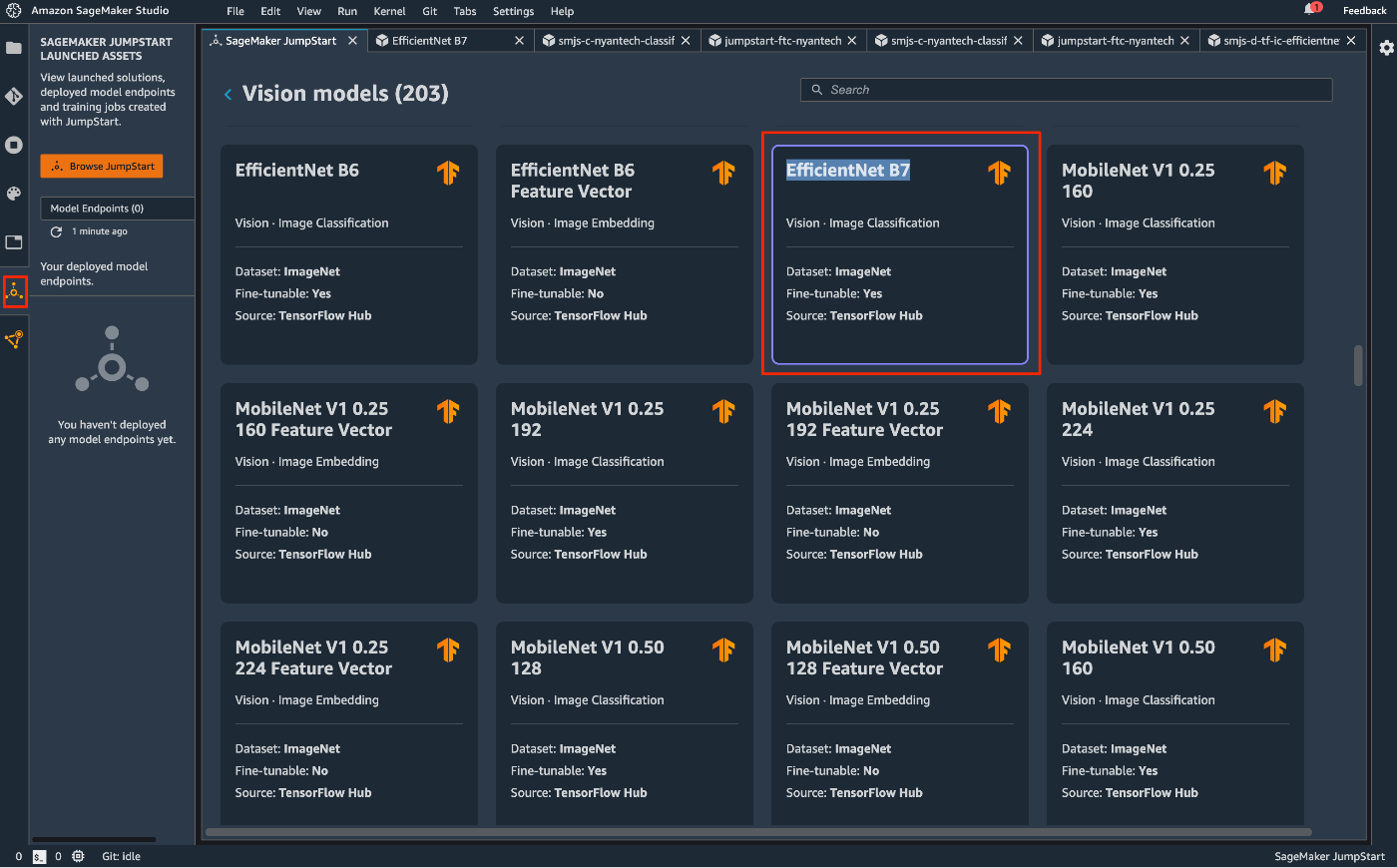
Task: Select the SageMaker JumpStart sidebar icon
Action: point(14,291)
